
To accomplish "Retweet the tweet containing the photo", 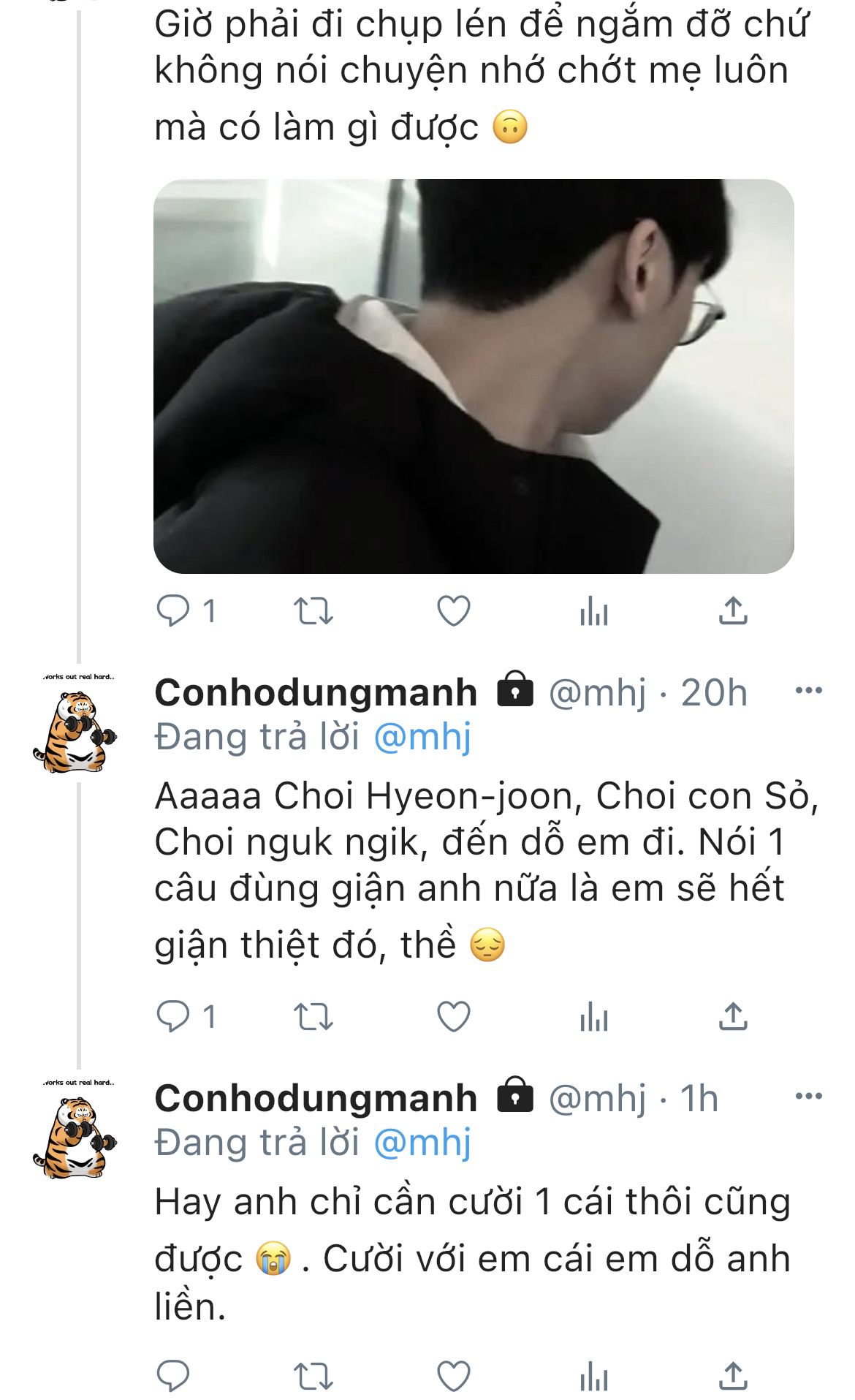I will pyautogui.click(x=313, y=610).
